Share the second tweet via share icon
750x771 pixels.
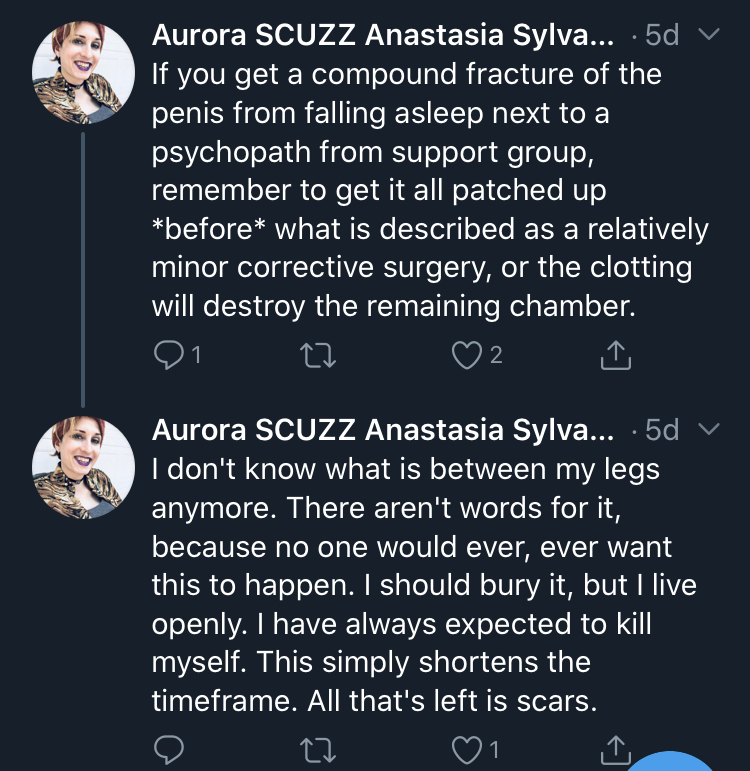click(x=615, y=749)
